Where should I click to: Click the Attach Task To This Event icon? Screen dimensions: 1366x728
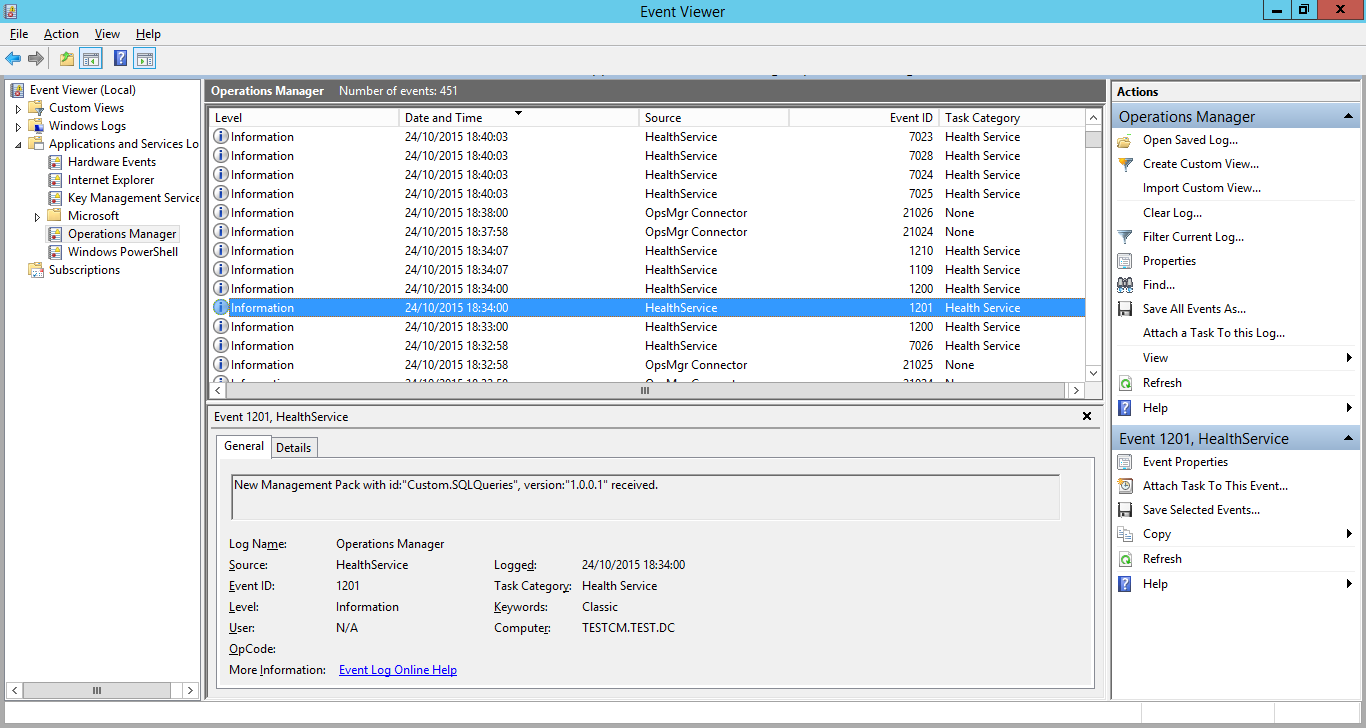pos(1125,486)
